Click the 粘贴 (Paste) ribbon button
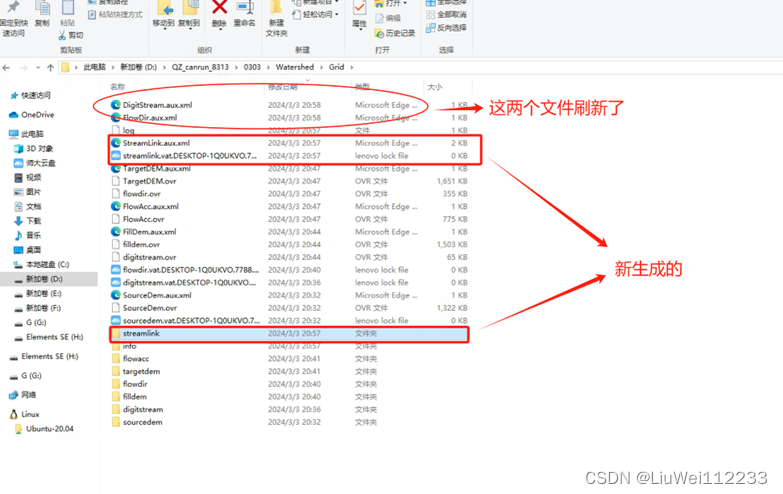Screen dimensions: 783x494 point(67,15)
